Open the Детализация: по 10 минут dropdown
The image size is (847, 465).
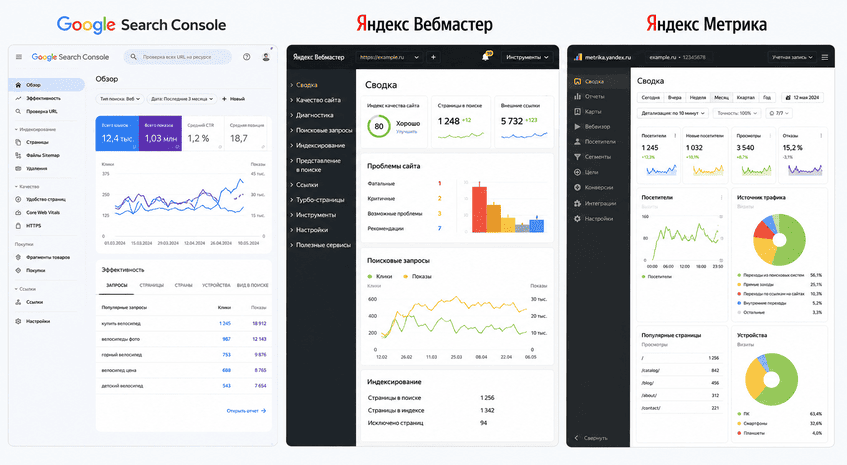(673, 113)
